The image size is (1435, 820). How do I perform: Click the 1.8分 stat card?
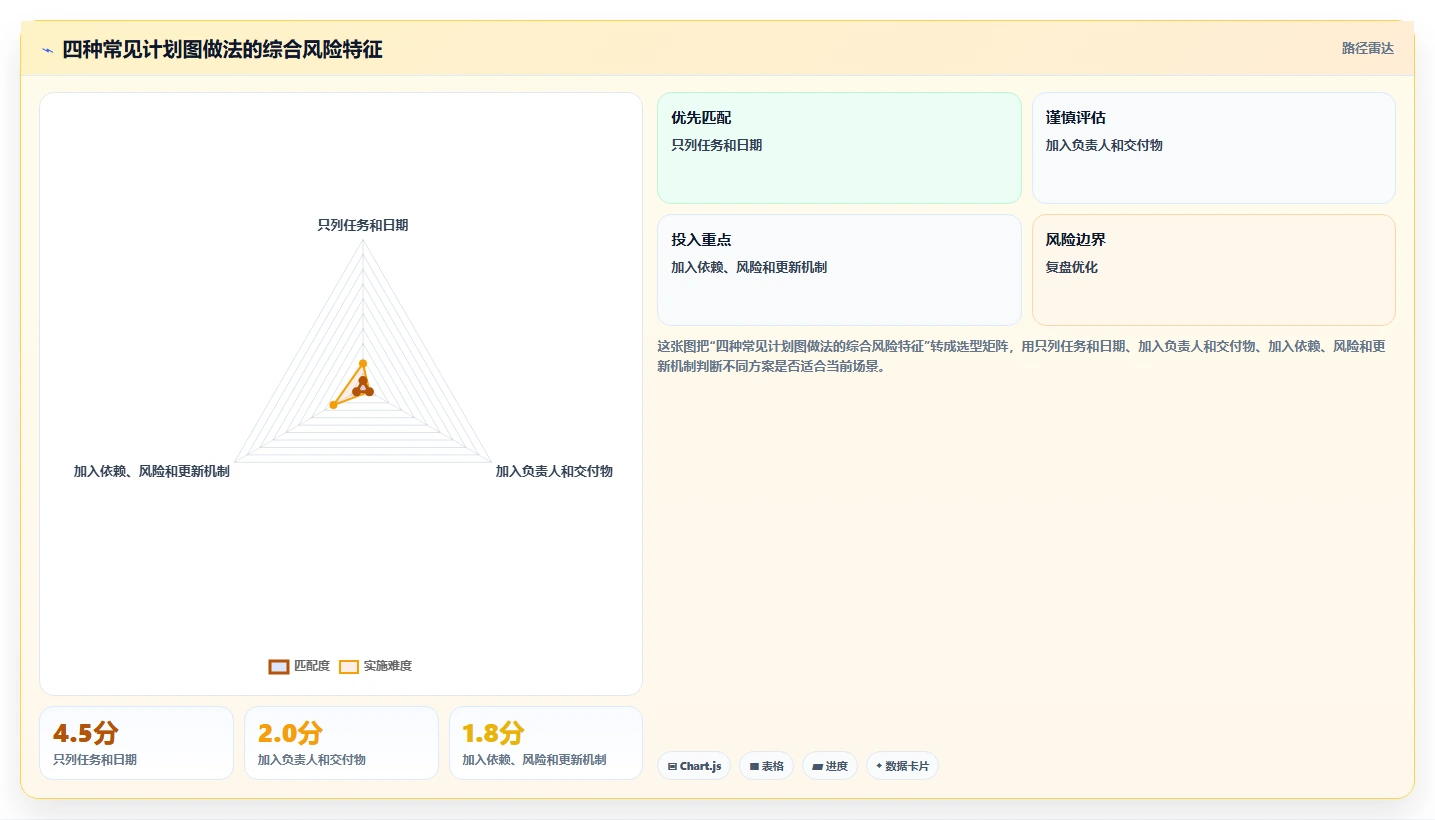click(546, 743)
